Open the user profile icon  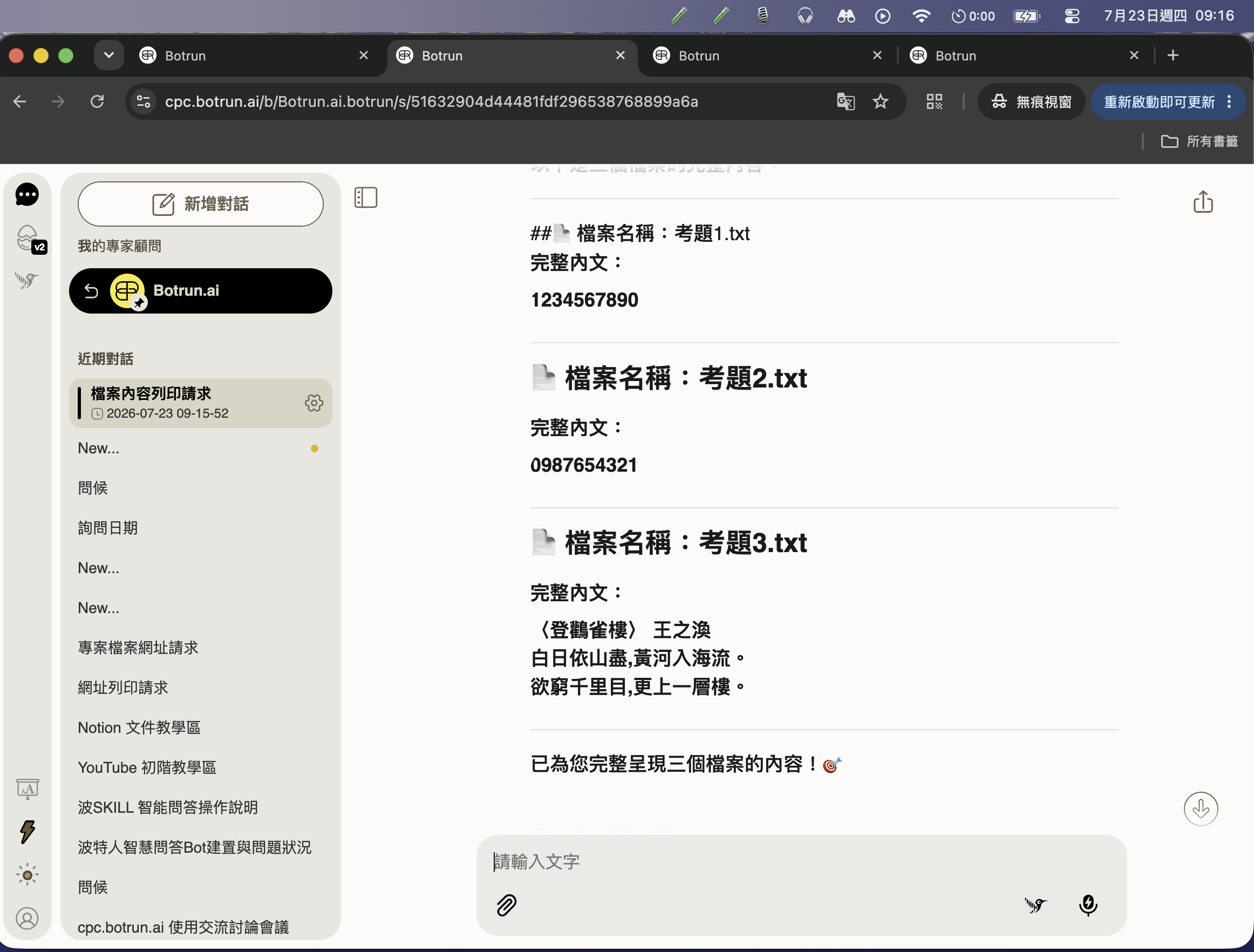(x=27, y=918)
